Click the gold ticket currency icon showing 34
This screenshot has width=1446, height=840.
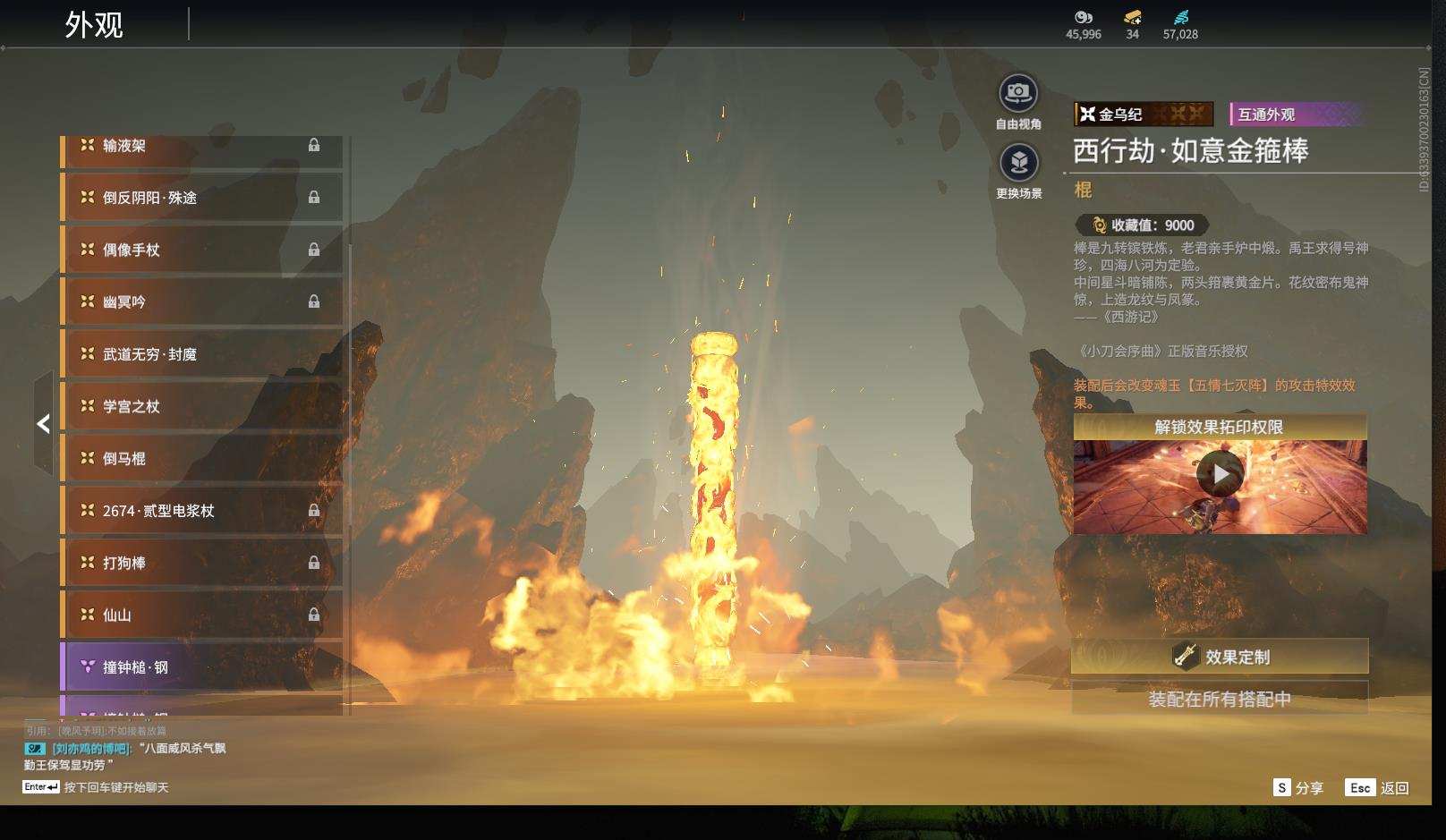1132,17
